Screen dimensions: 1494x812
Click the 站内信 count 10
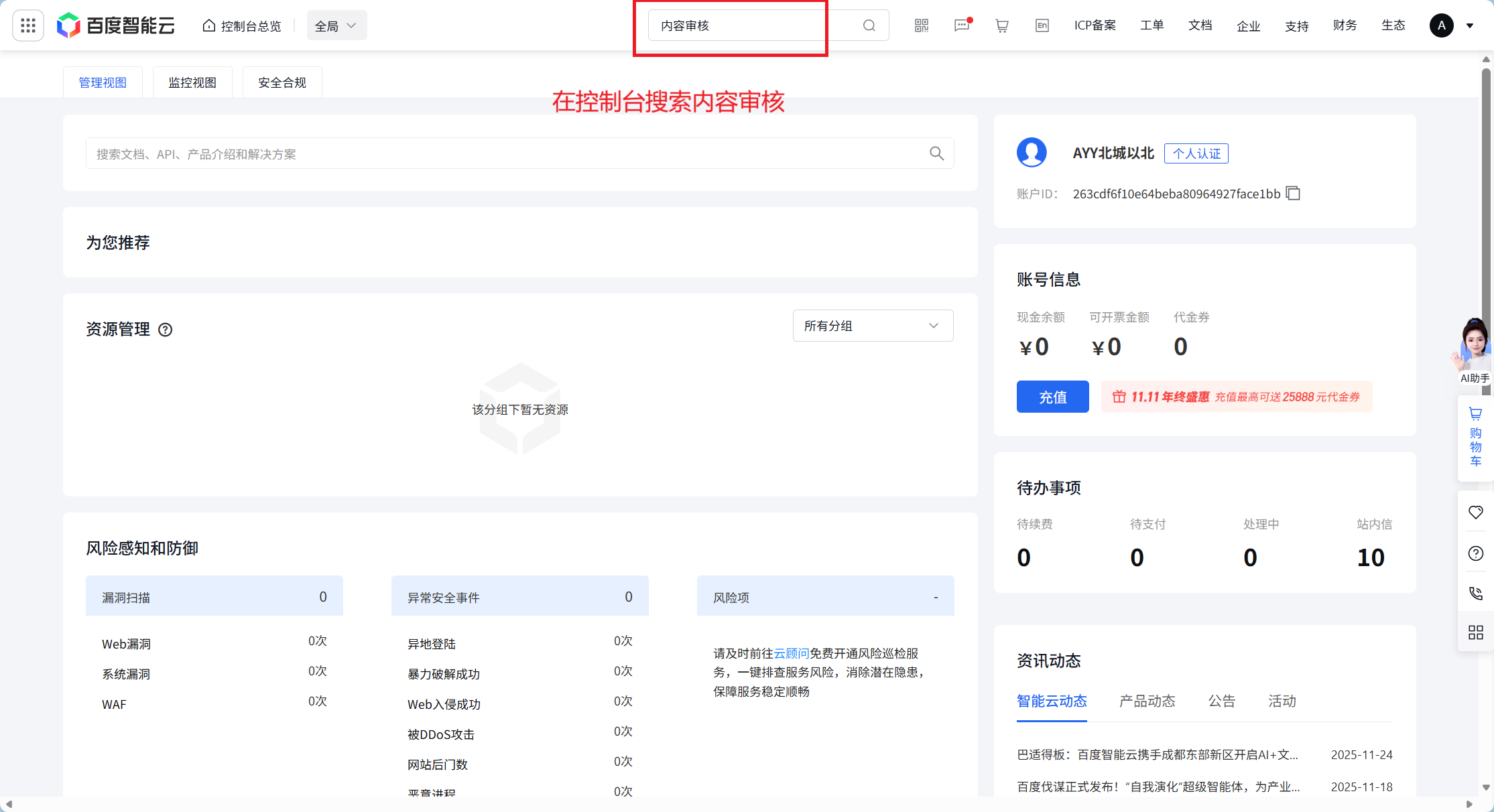point(1371,557)
